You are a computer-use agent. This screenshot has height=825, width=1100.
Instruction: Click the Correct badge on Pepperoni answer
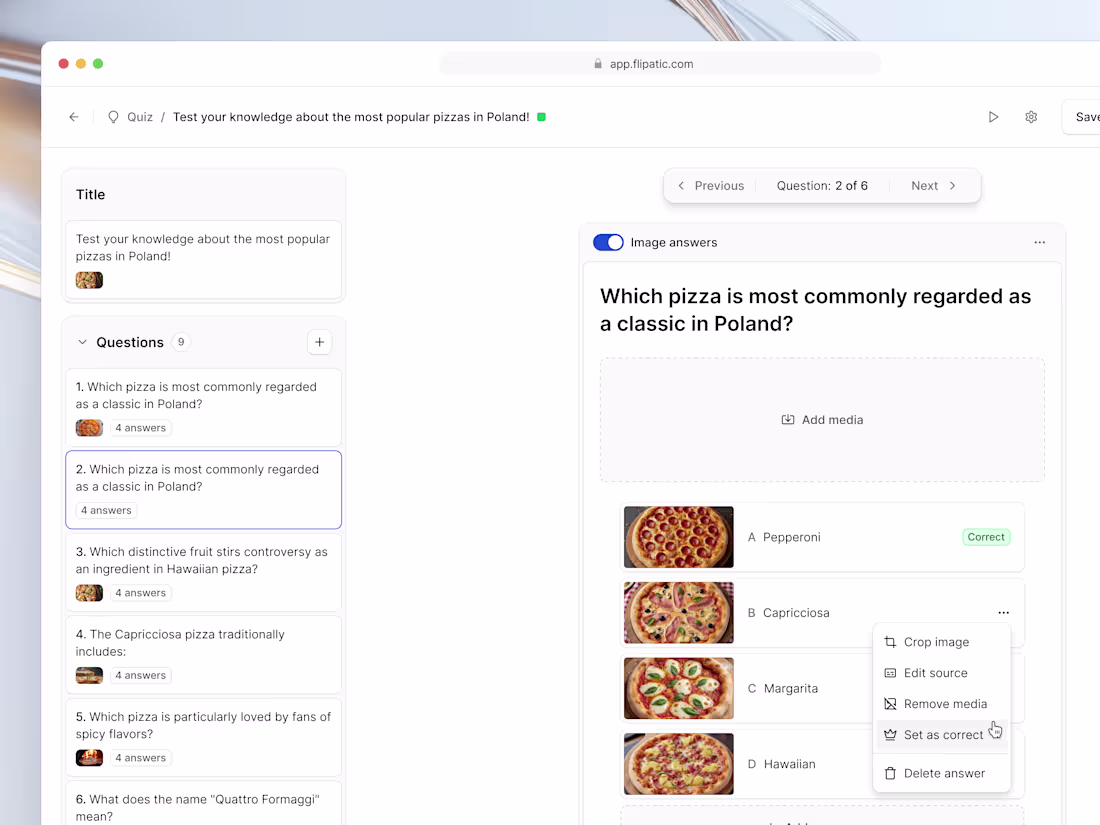pos(986,537)
